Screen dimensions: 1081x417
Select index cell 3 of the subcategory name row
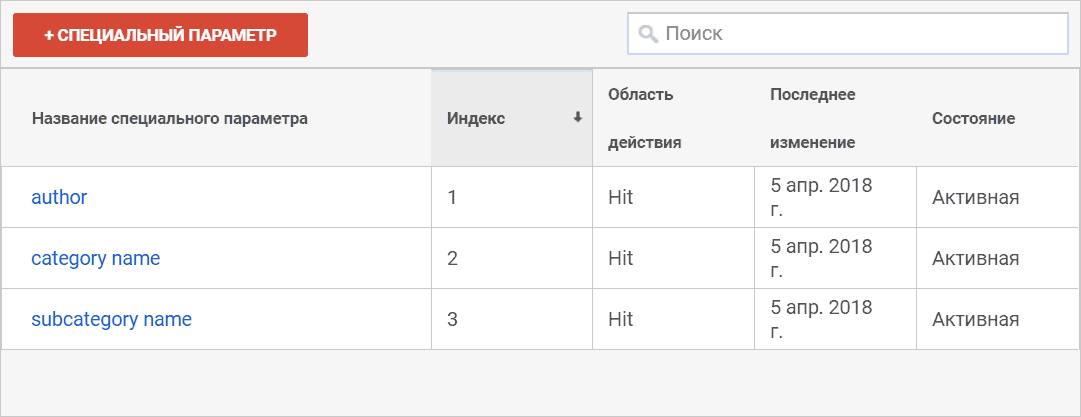[512, 319]
